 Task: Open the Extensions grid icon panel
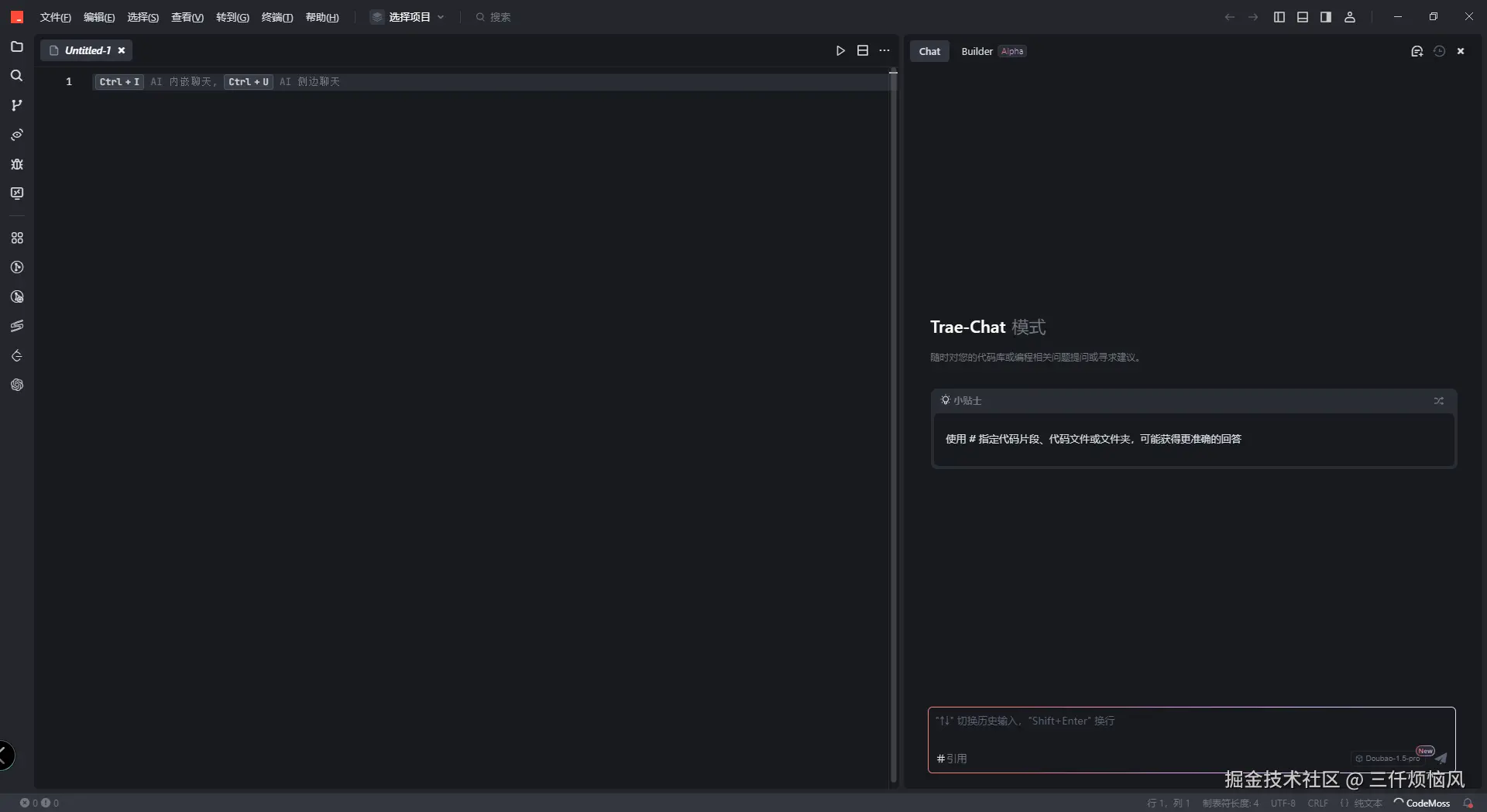click(16, 238)
